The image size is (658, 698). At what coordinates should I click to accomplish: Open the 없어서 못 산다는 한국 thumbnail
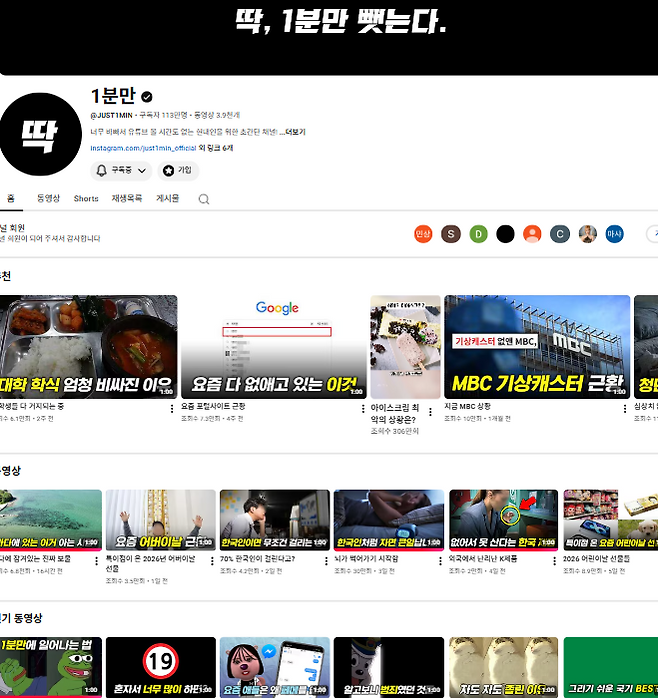pyautogui.click(x=504, y=520)
